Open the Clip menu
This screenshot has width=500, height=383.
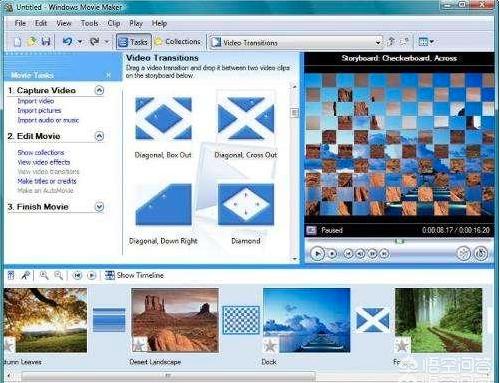(x=114, y=23)
